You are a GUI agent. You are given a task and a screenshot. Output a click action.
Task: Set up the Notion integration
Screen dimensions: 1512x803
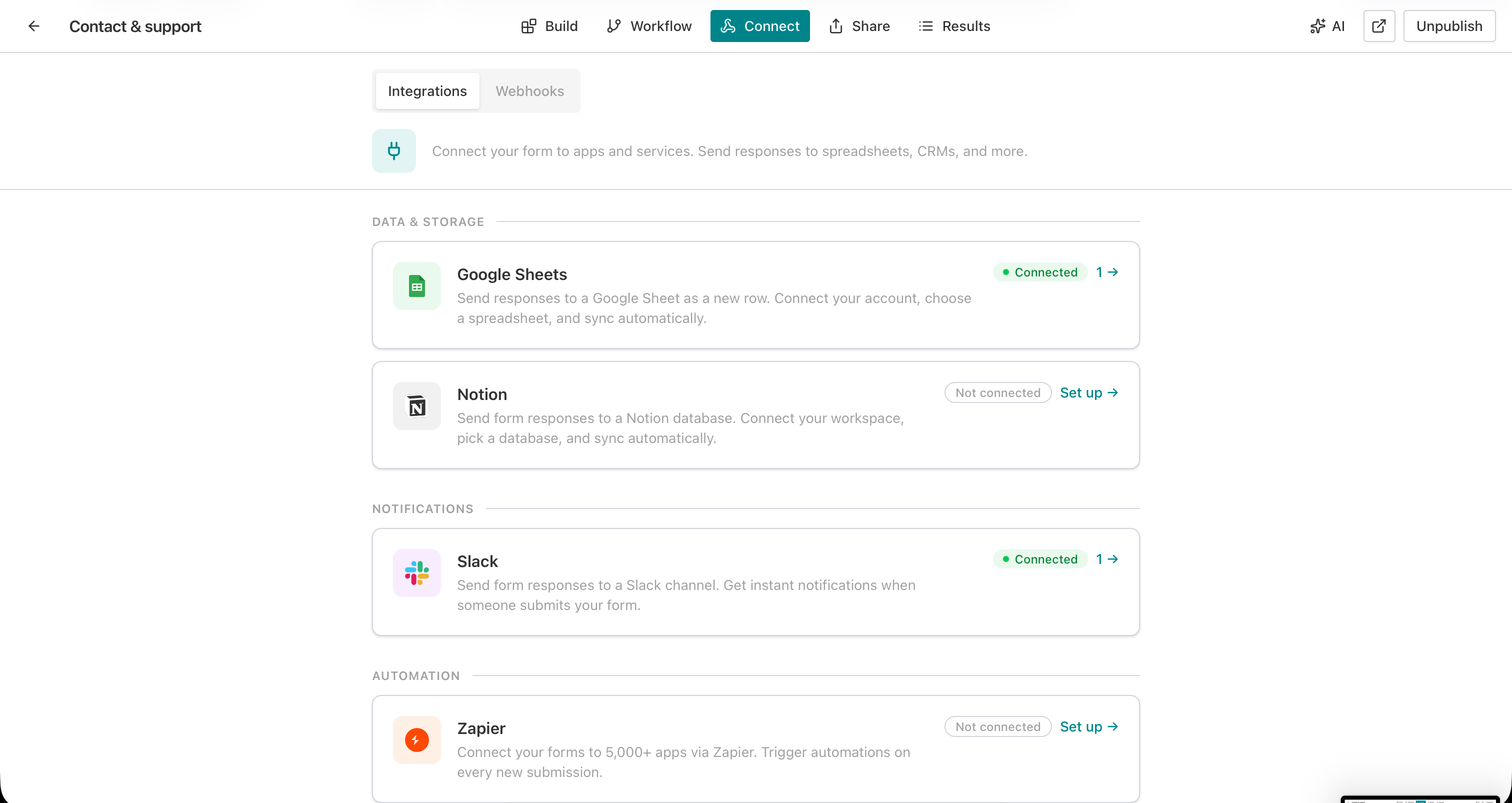coord(1089,392)
